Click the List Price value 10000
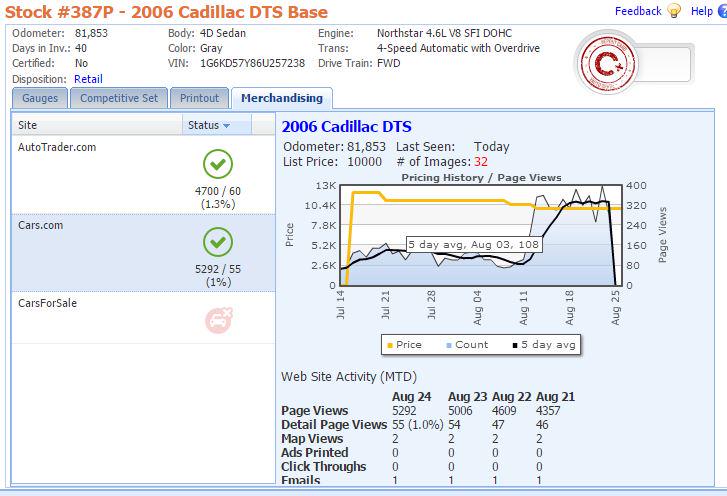Screen dimensions: 727x496 [x=364, y=162]
